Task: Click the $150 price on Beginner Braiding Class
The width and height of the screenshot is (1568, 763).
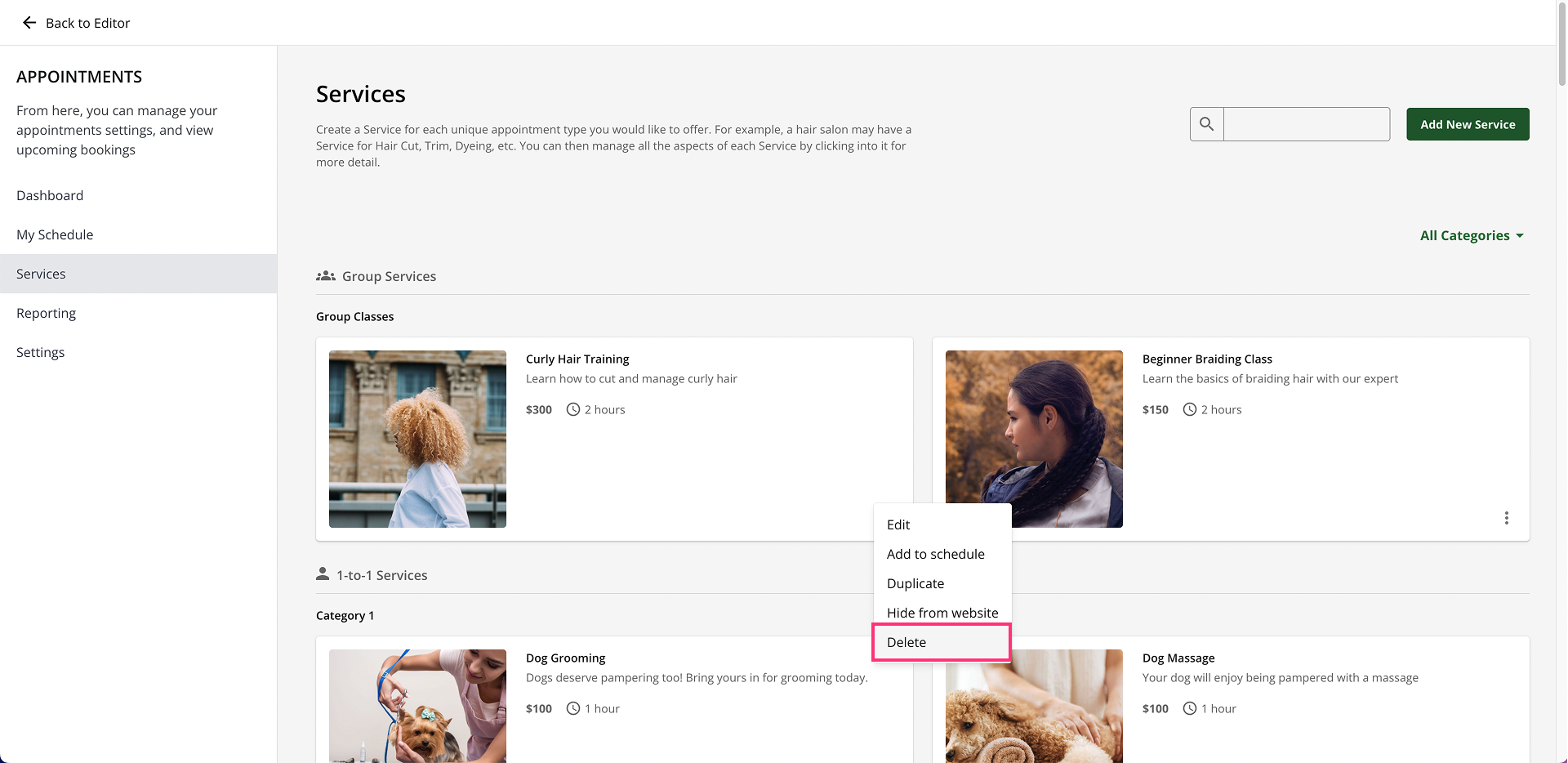Action: (1156, 409)
